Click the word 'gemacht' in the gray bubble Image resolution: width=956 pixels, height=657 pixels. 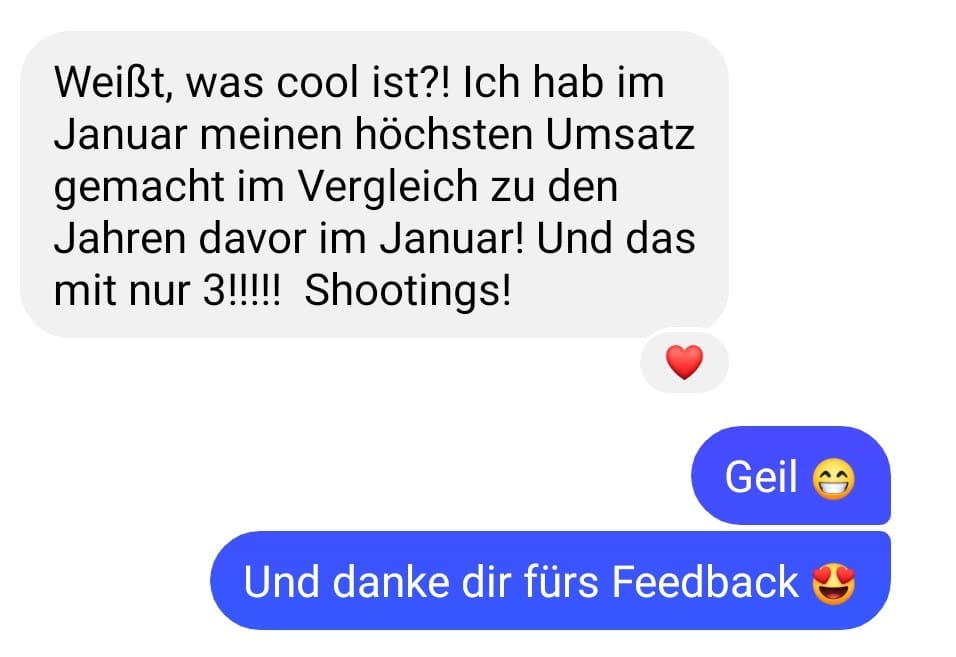tap(139, 188)
